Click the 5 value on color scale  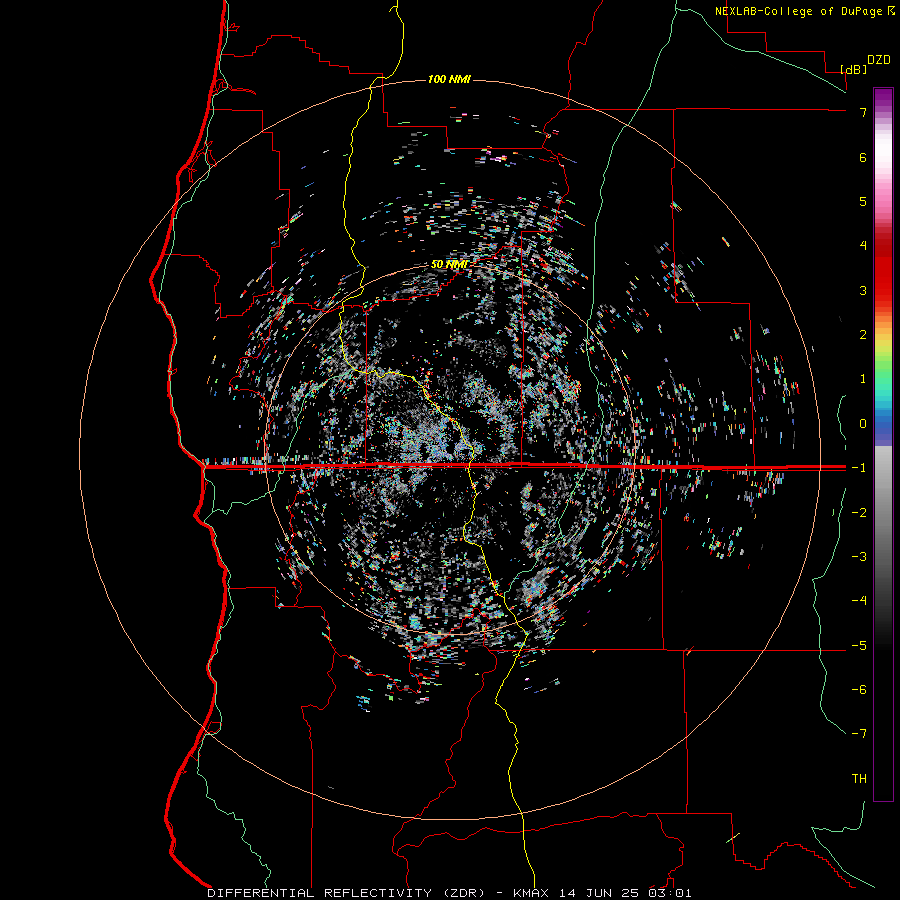(863, 201)
